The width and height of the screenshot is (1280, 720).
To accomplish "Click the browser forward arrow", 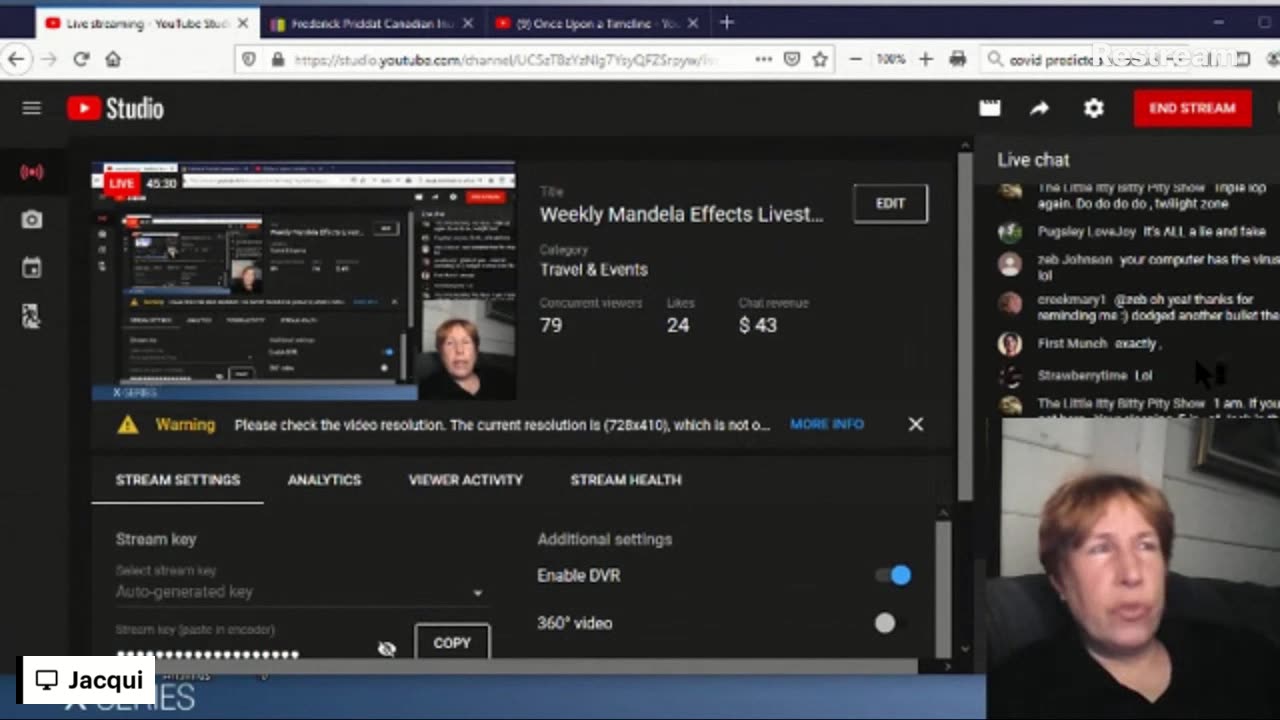I will [x=49, y=59].
